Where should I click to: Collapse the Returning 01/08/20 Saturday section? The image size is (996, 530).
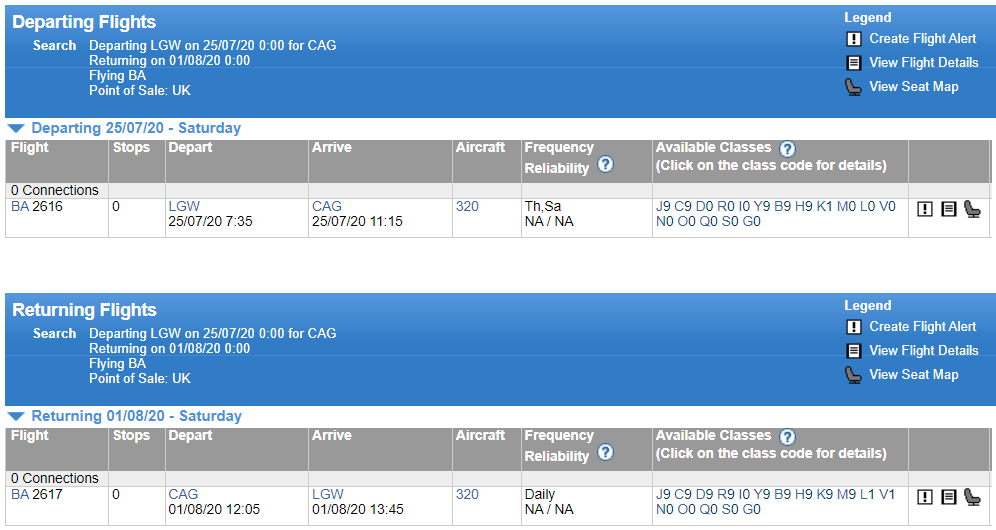point(16,416)
